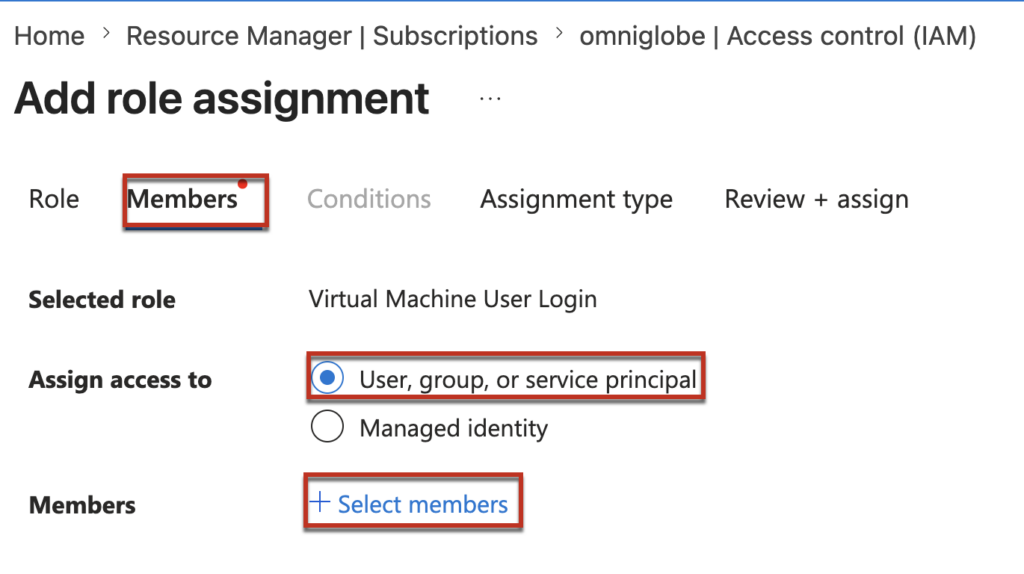Screen dimensions: 1024x574
Task: Choose the Managed identity radio button
Action: coord(326,428)
